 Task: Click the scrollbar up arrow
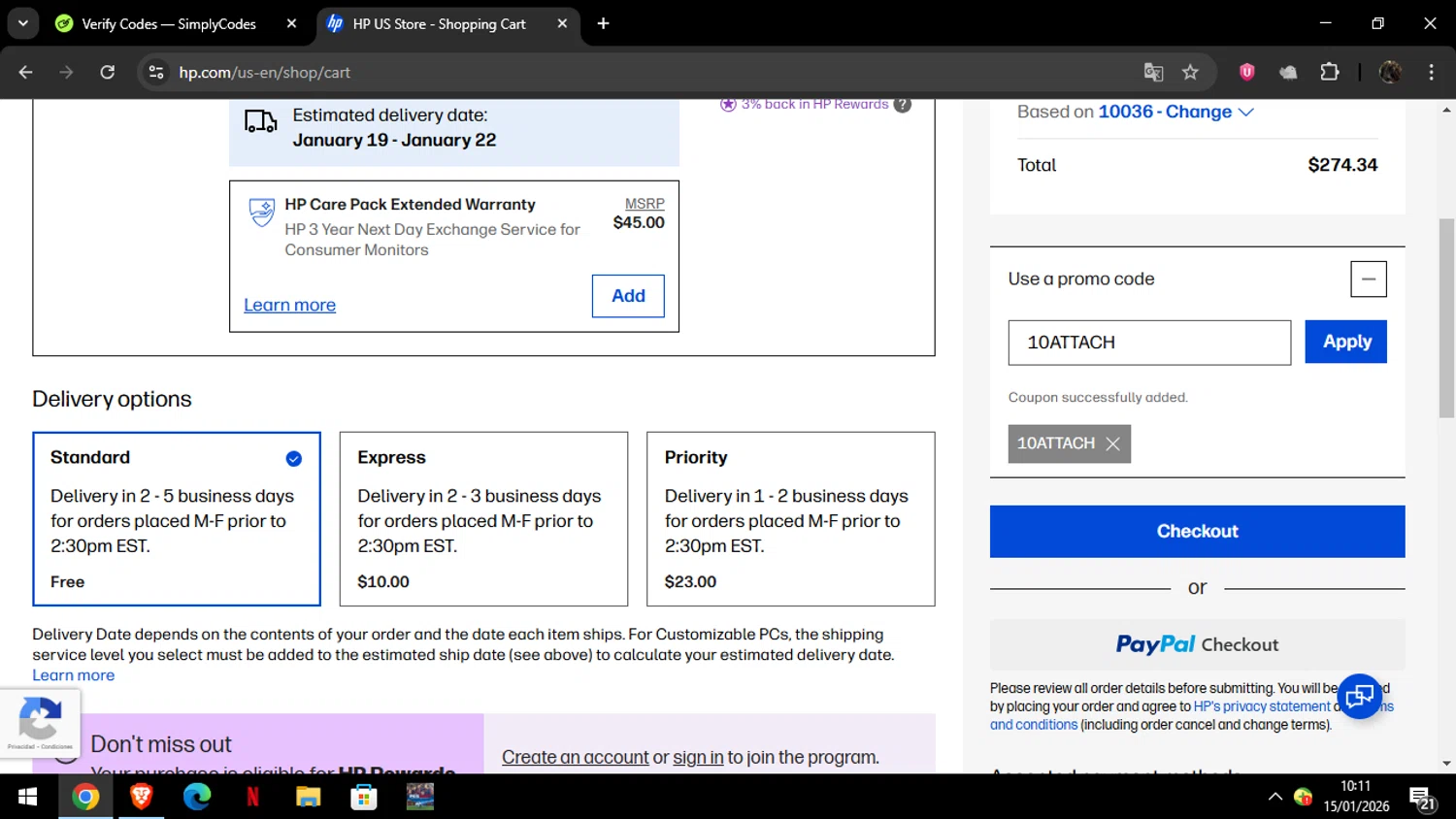pyautogui.click(x=1446, y=110)
